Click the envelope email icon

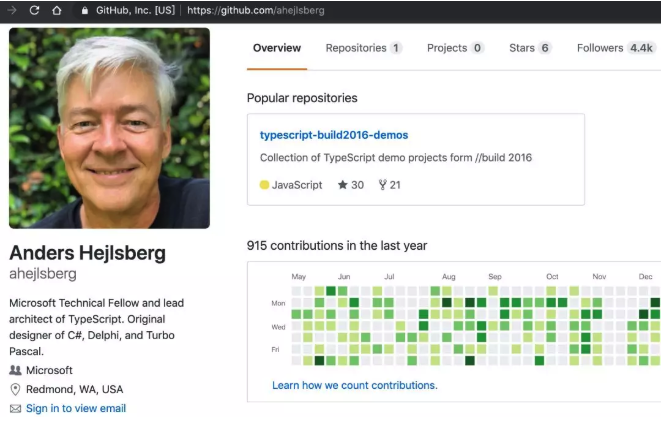pos(15,409)
